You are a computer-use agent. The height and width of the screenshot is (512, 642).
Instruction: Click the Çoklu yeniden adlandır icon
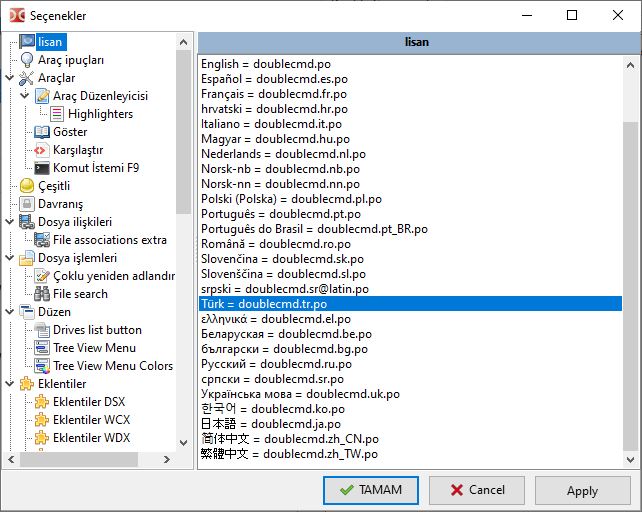pyautogui.click(x=42, y=276)
